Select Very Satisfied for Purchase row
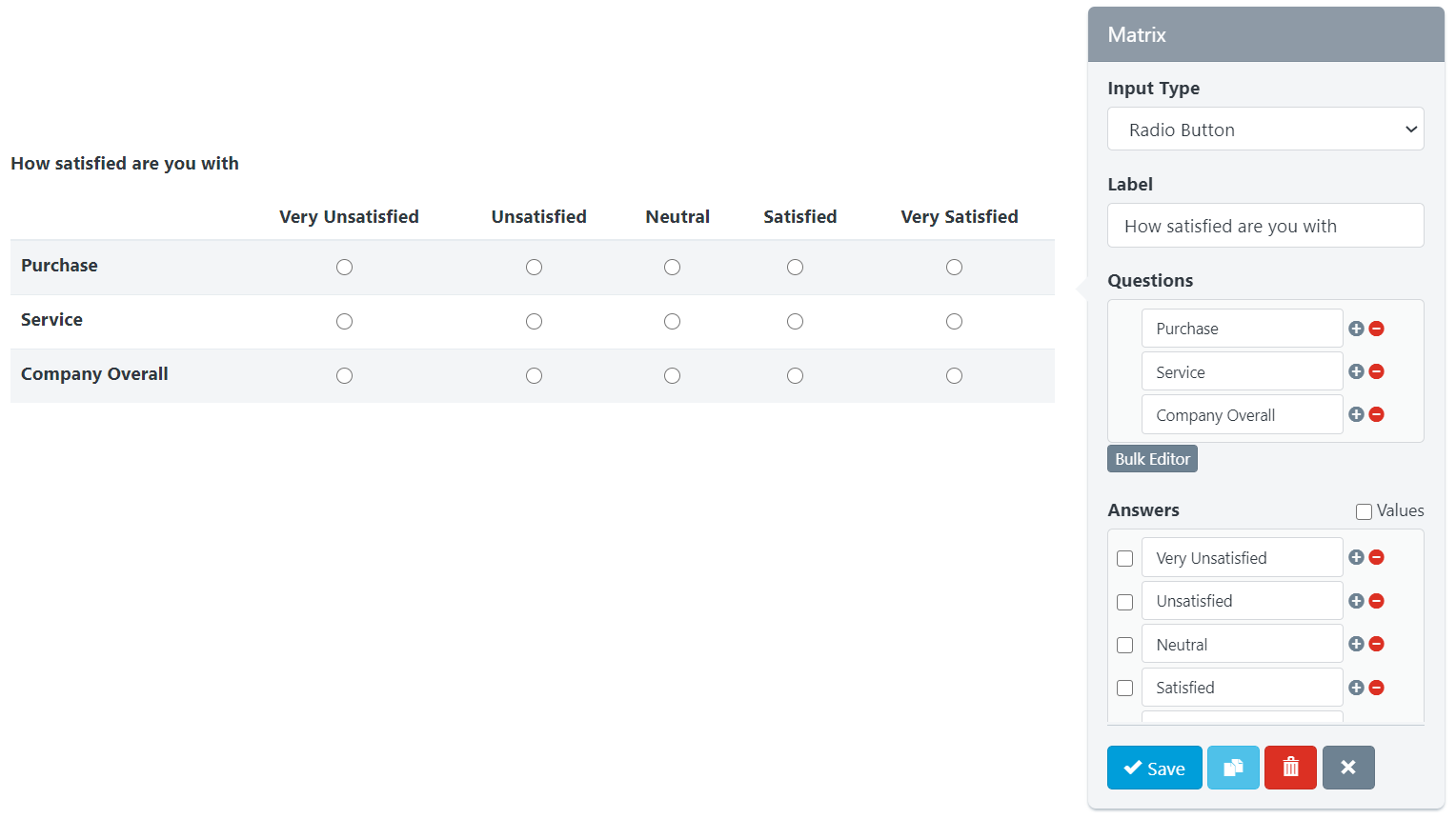This screenshot has height=819, width=1456. 954,268
